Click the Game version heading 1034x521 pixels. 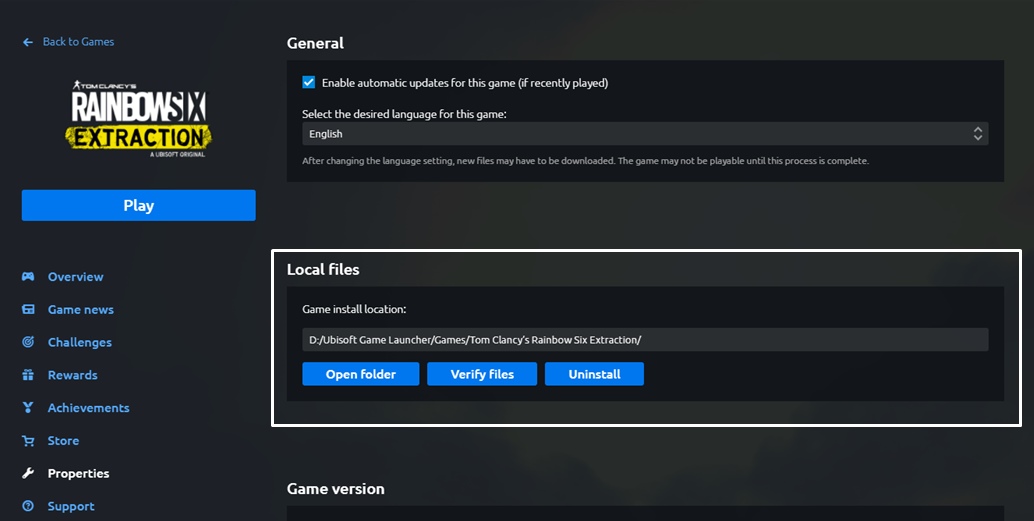(336, 489)
